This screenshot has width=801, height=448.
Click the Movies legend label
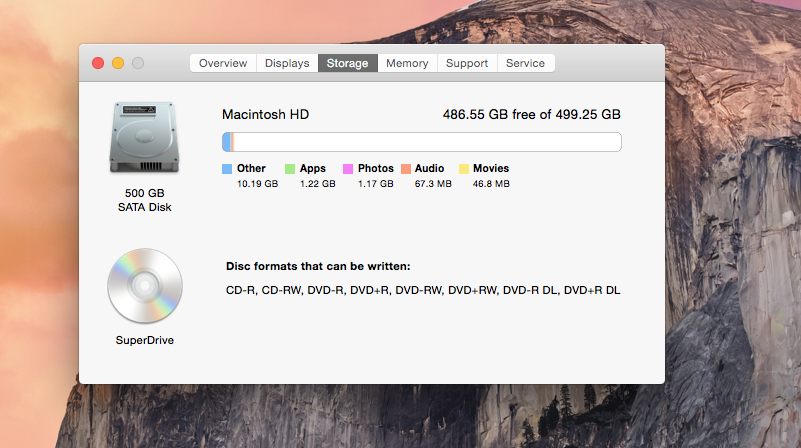(x=491, y=169)
